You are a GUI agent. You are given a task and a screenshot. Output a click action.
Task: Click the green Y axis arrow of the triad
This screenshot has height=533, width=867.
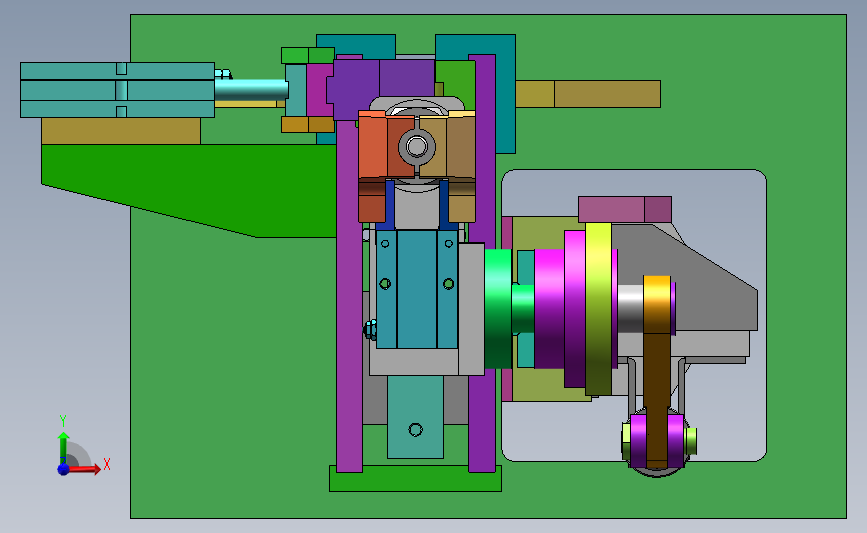63,449
